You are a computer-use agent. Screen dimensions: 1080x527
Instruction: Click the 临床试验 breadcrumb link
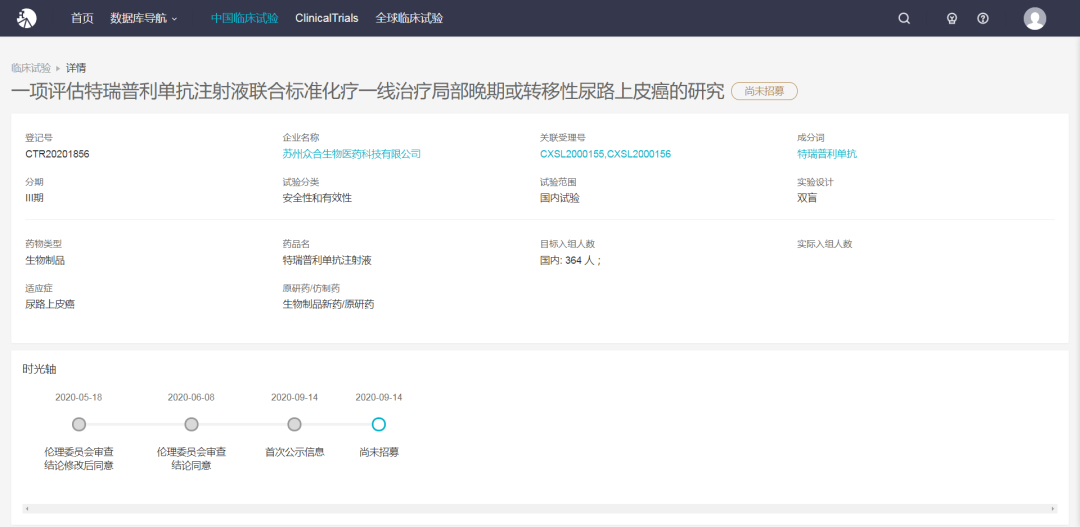click(31, 68)
